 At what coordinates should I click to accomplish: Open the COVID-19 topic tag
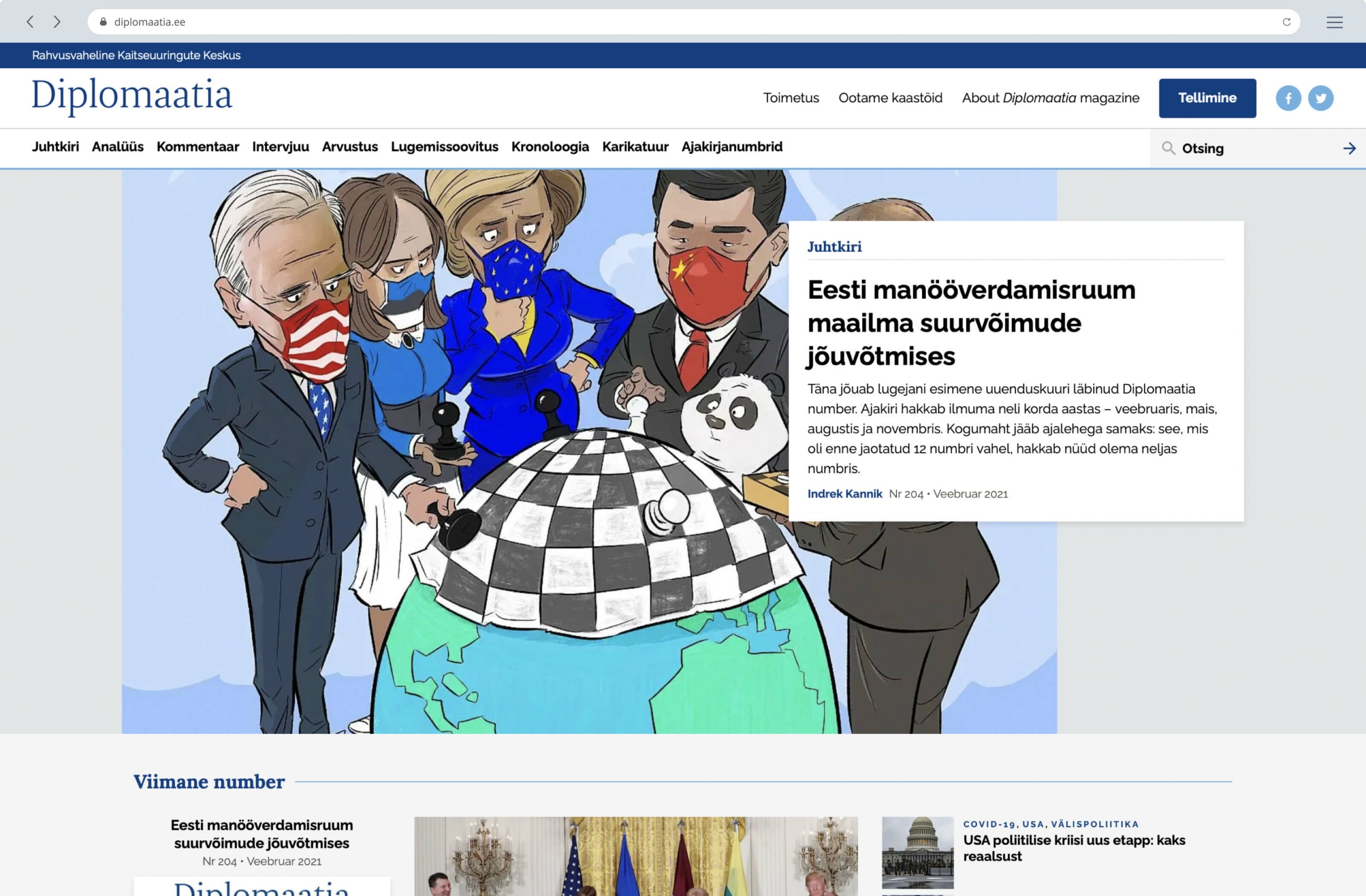click(x=988, y=825)
